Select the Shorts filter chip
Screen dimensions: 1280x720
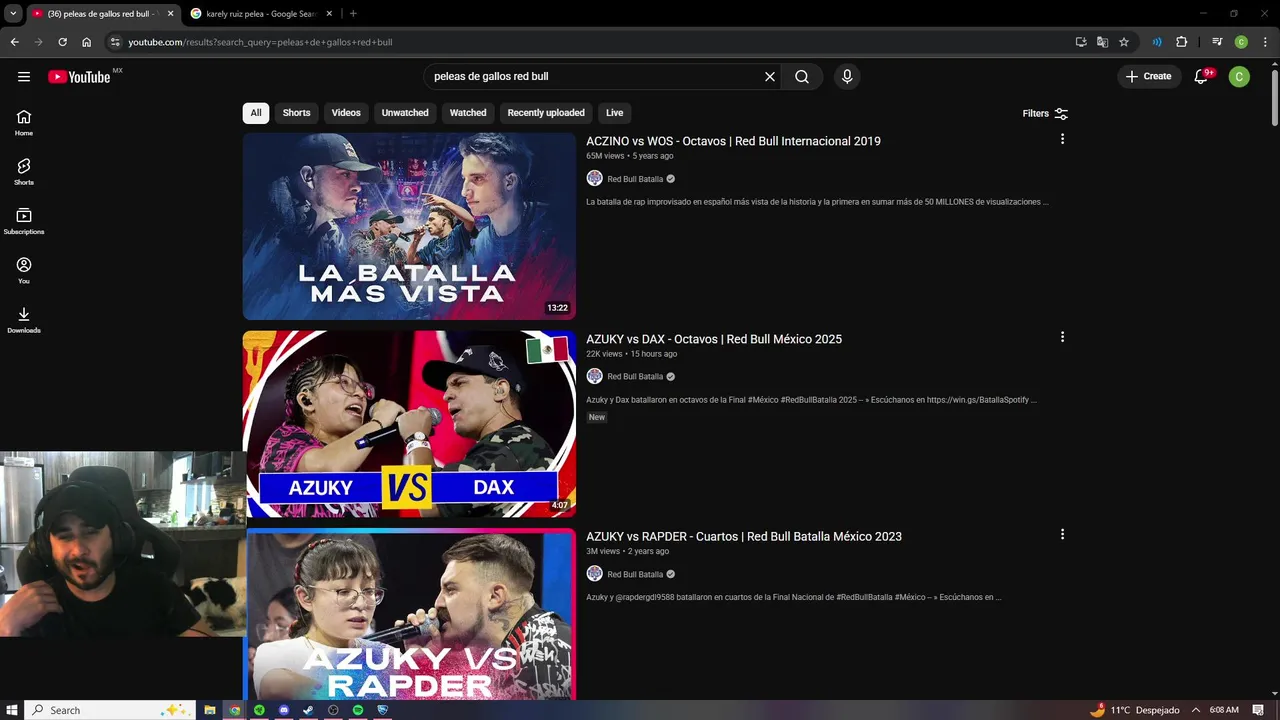[x=296, y=113]
